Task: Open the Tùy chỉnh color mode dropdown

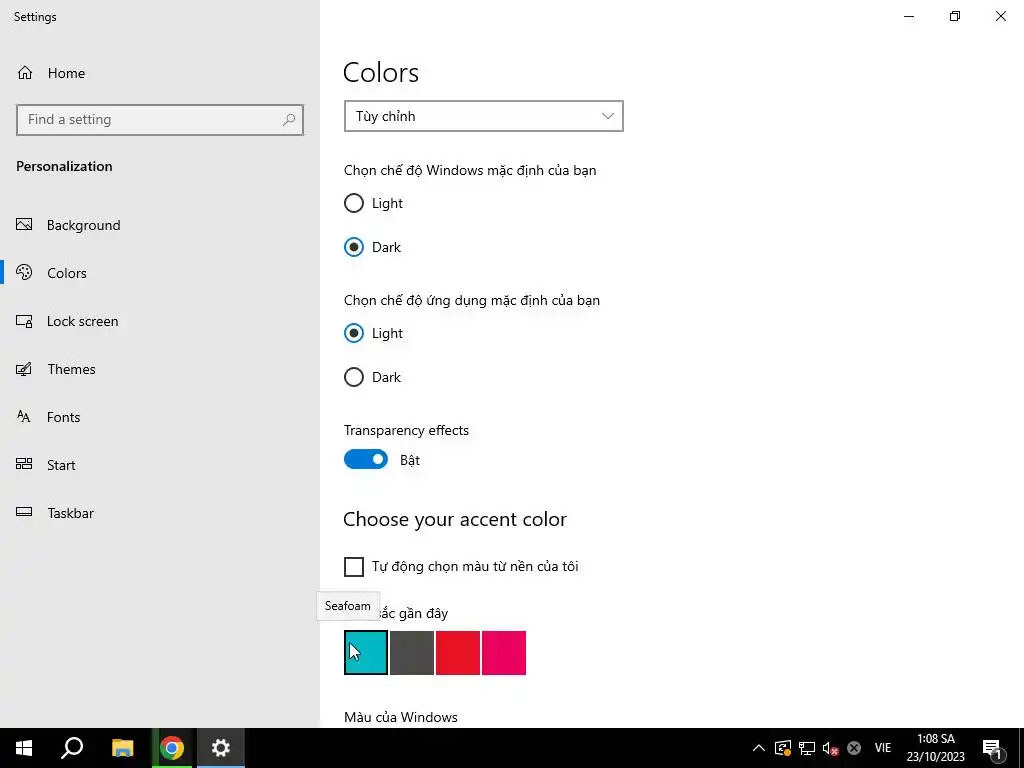Action: (x=483, y=116)
